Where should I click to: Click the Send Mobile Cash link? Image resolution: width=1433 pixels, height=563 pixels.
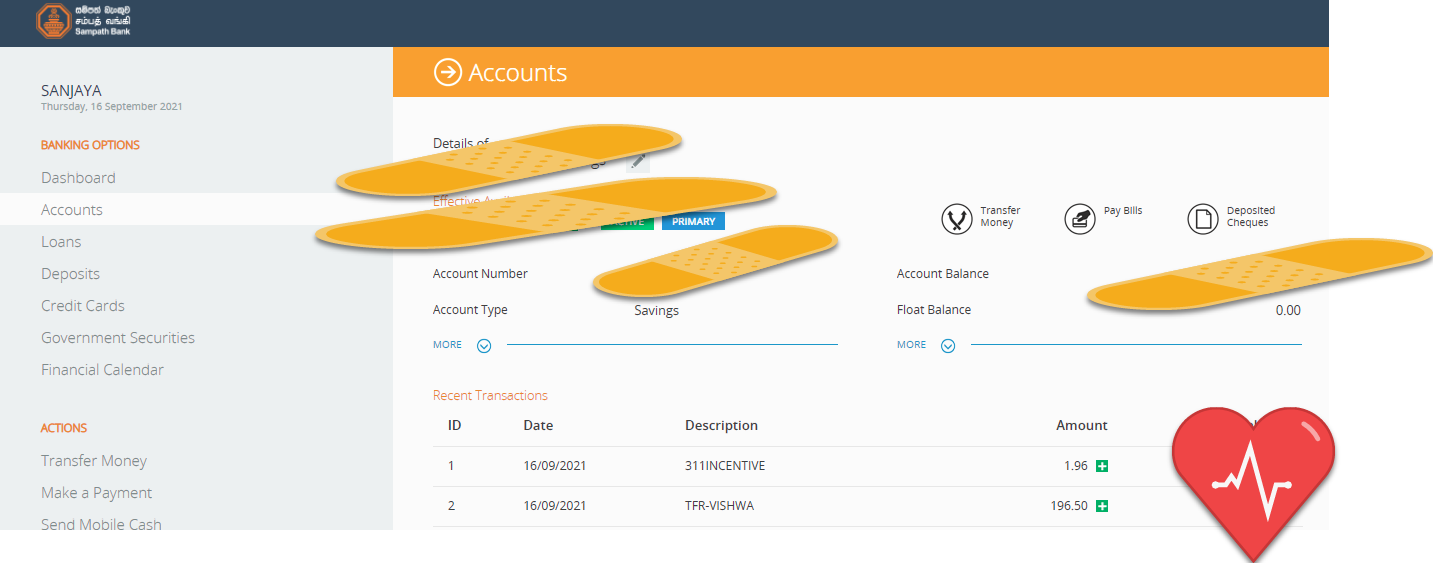[x=101, y=524]
